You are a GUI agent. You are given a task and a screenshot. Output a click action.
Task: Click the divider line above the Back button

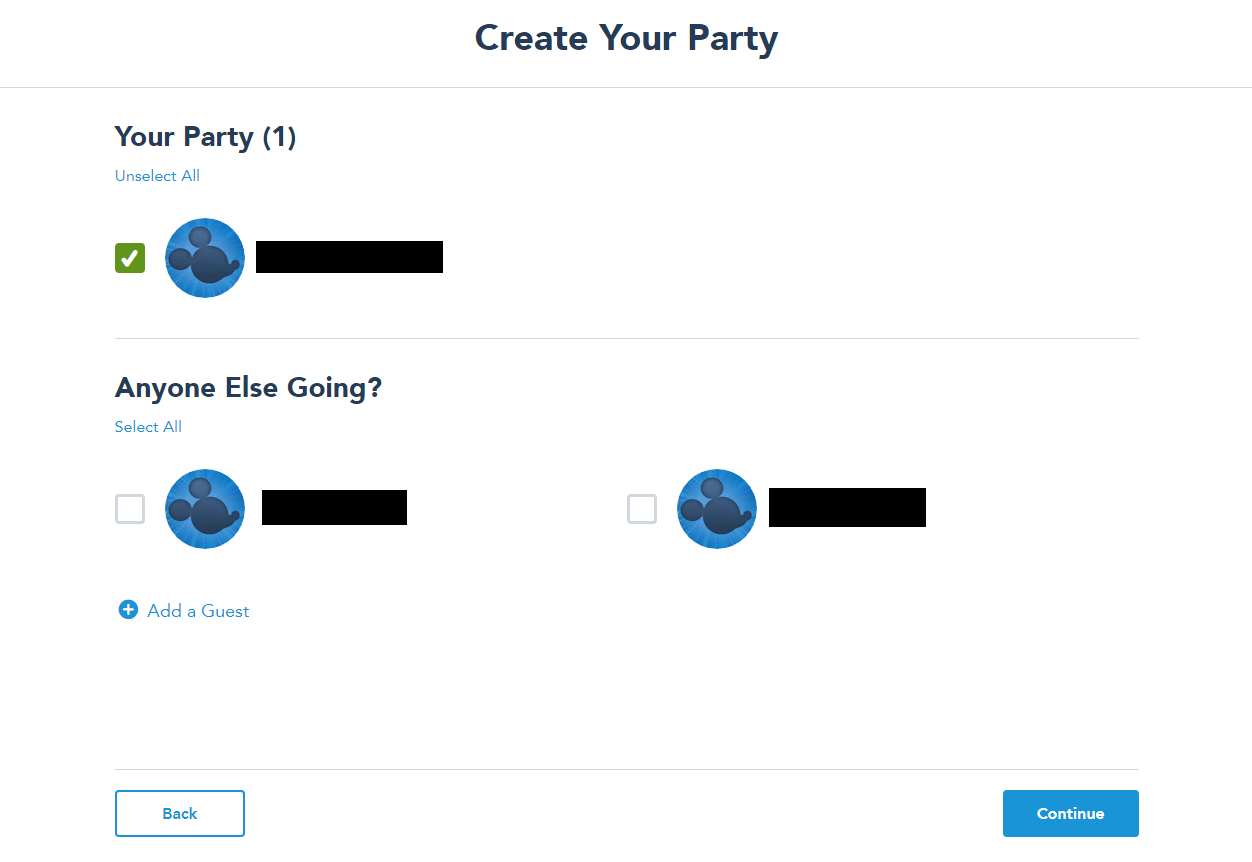point(627,770)
